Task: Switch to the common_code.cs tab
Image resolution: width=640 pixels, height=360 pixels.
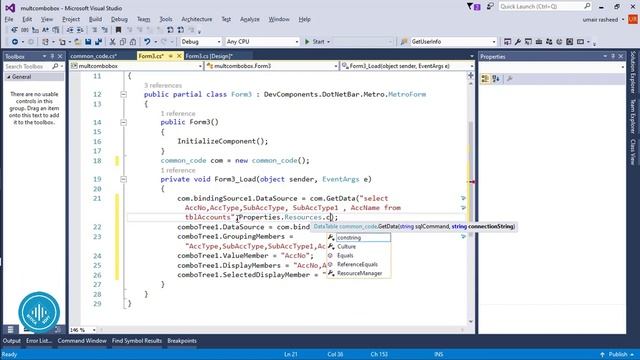Action: coord(93,56)
